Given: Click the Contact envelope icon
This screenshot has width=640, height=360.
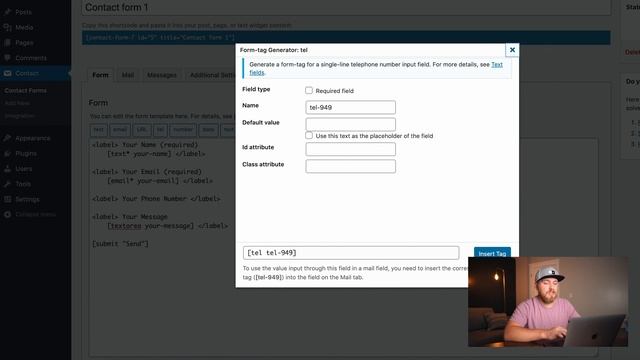Looking at the screenshot, I should tap(7, 73).
